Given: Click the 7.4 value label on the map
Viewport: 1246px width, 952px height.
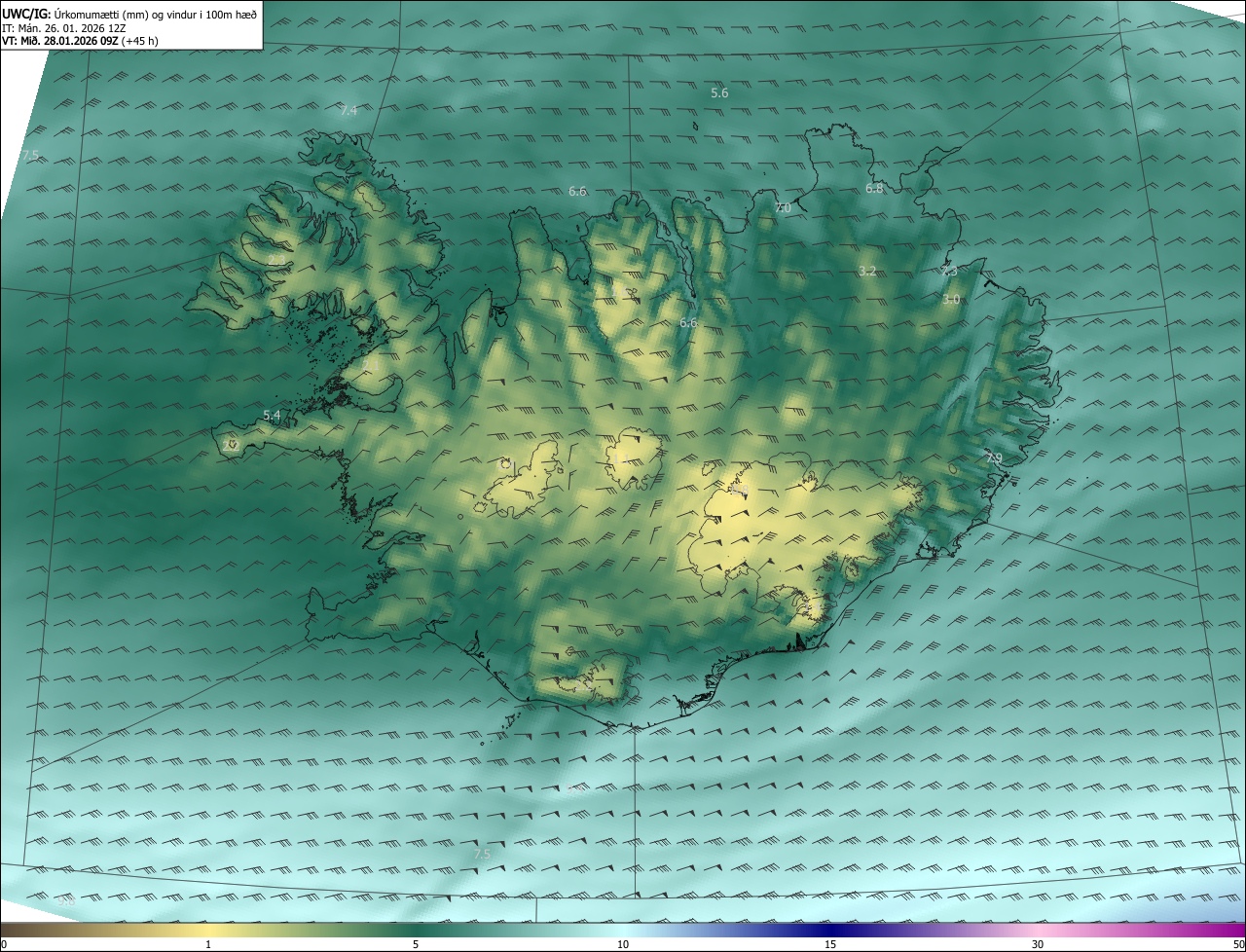Looking at the screenshot, I should click(348, 111).
